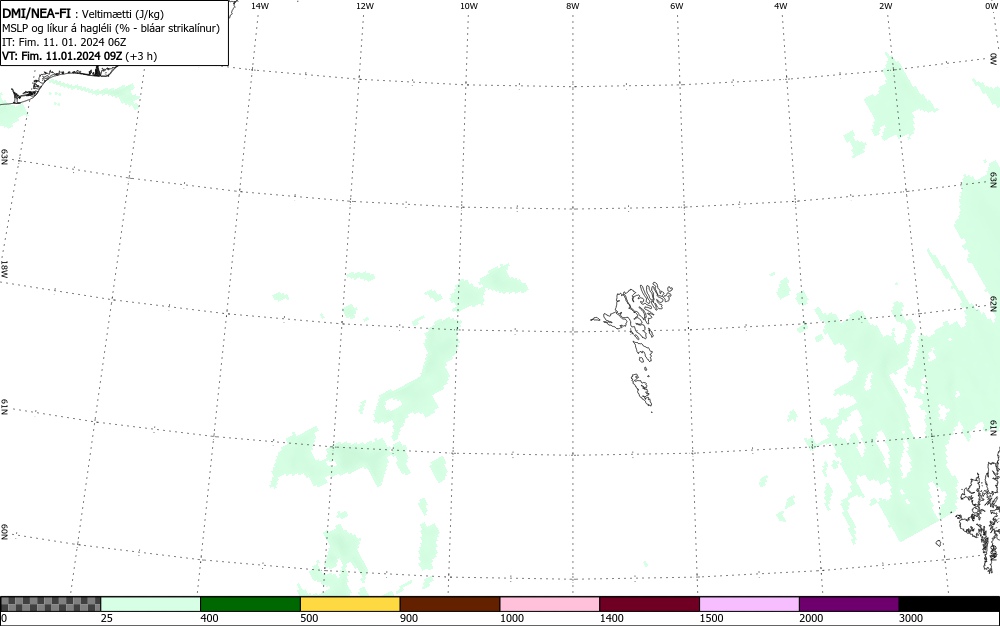Viewport: 1000px width, 626px height.
Task: Select the dark green 400–500 legend swatch
Action: [x=250, y=604]
